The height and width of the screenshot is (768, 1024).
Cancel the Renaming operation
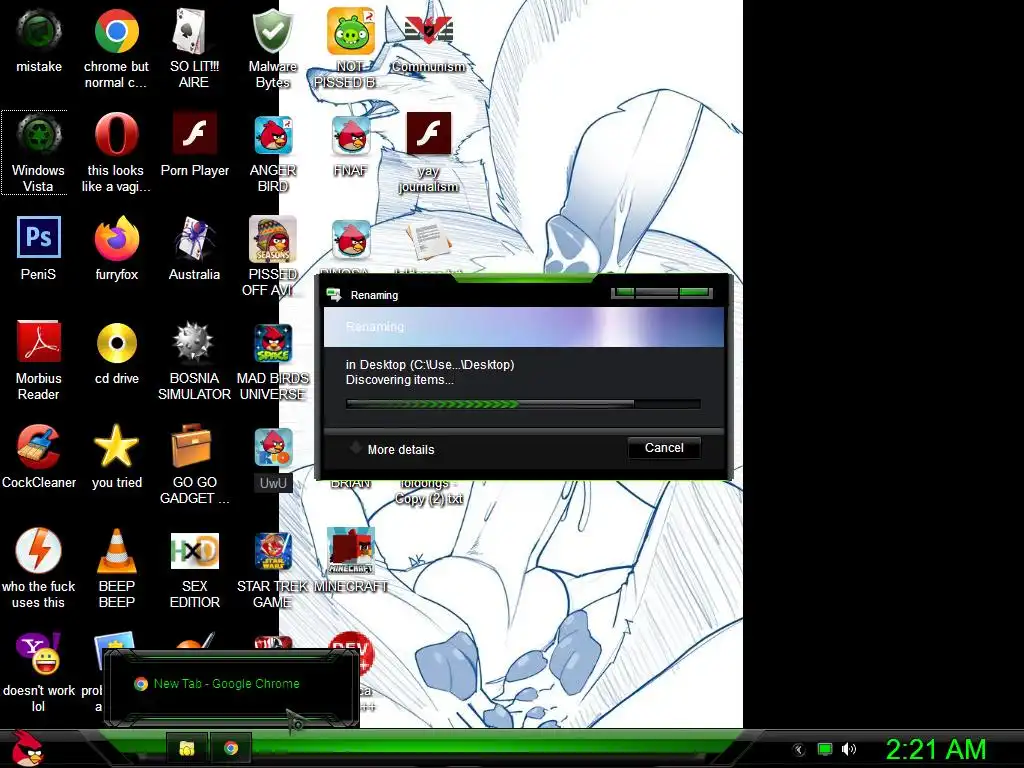(x=664, y=448)
